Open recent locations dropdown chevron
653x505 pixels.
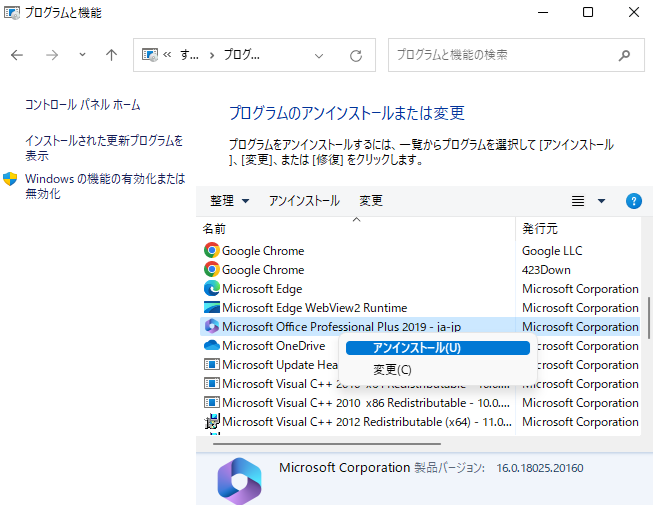tap(82, 55)
